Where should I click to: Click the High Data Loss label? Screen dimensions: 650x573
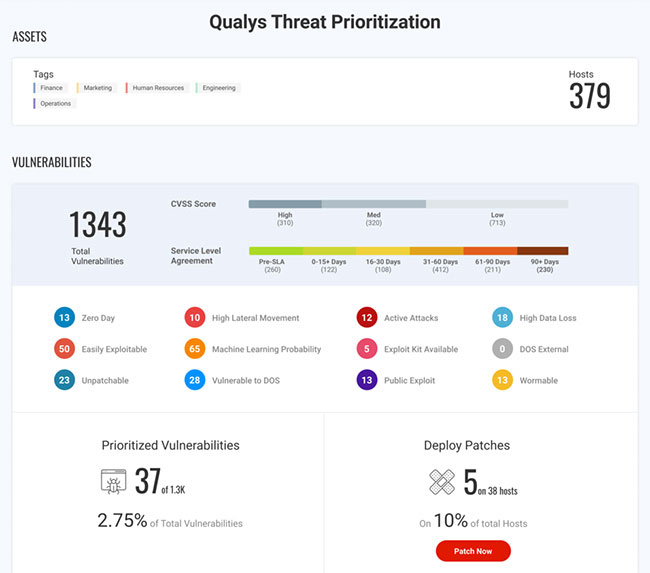(x=548, y=318)
